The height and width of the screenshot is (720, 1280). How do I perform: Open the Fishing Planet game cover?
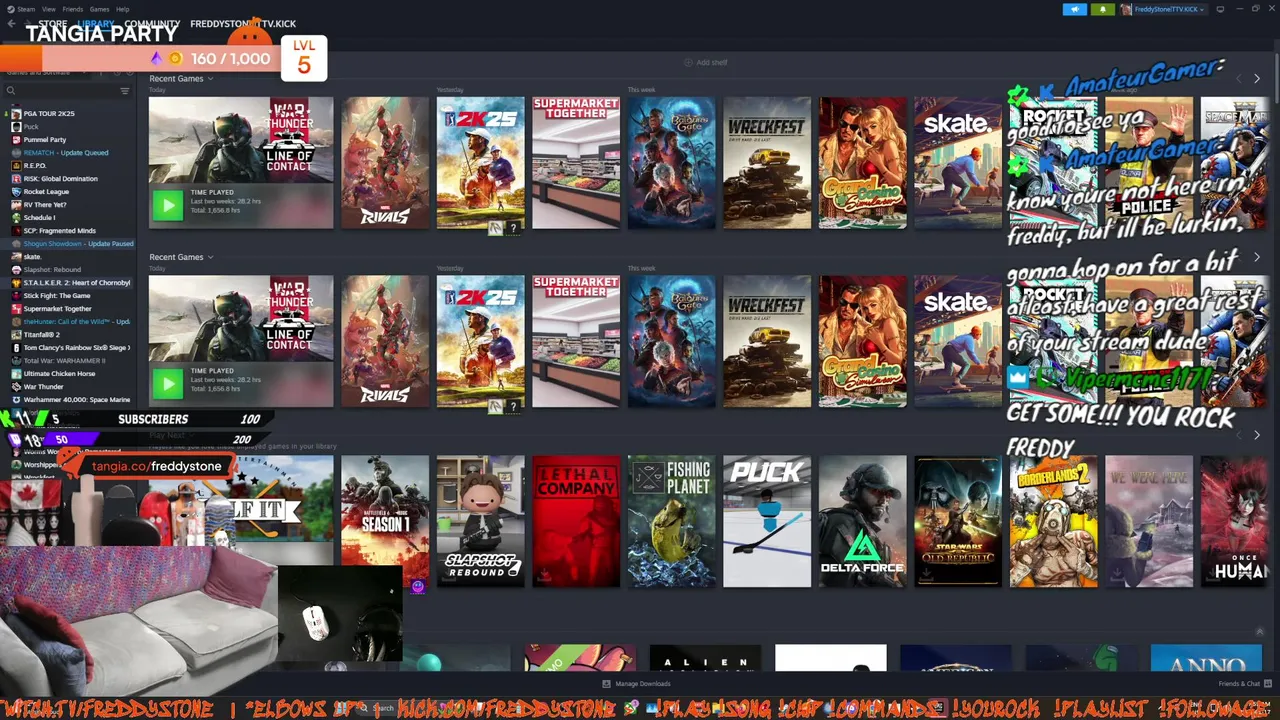[671, 521]
